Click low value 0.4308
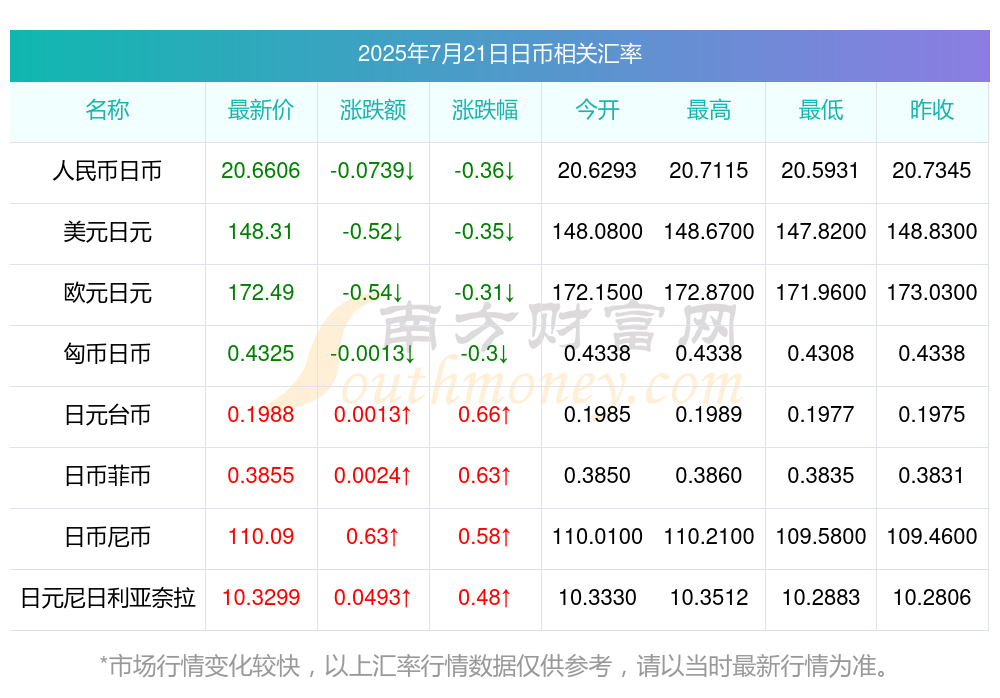The width and height of the screenshot is (1000, 698). pyautogui.click(x=820, y=353)
